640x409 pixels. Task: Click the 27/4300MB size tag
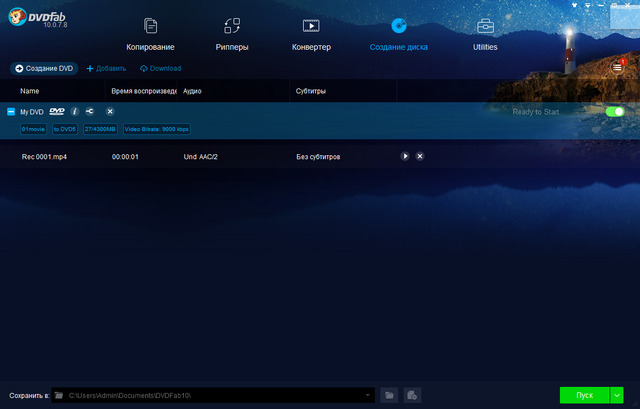pos(100,129)
